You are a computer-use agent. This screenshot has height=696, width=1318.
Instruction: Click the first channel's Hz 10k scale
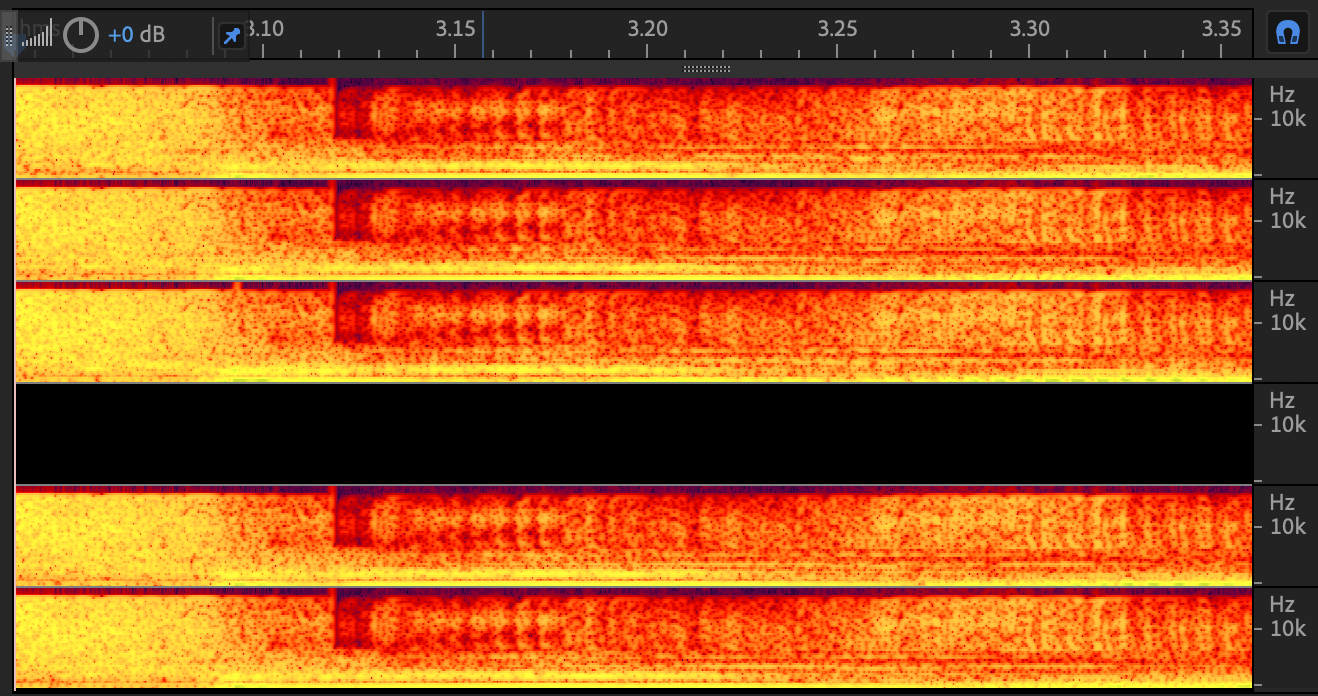tap(1285, 108)
